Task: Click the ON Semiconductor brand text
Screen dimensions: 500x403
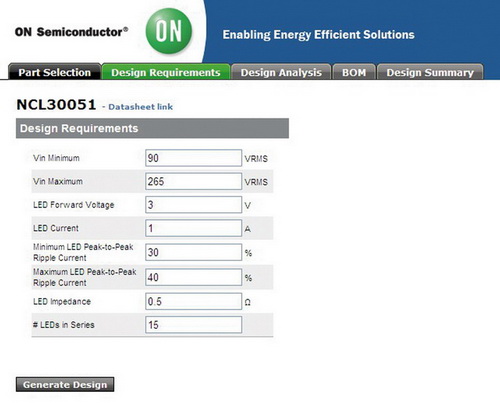Action: click(x=71, y=32)
